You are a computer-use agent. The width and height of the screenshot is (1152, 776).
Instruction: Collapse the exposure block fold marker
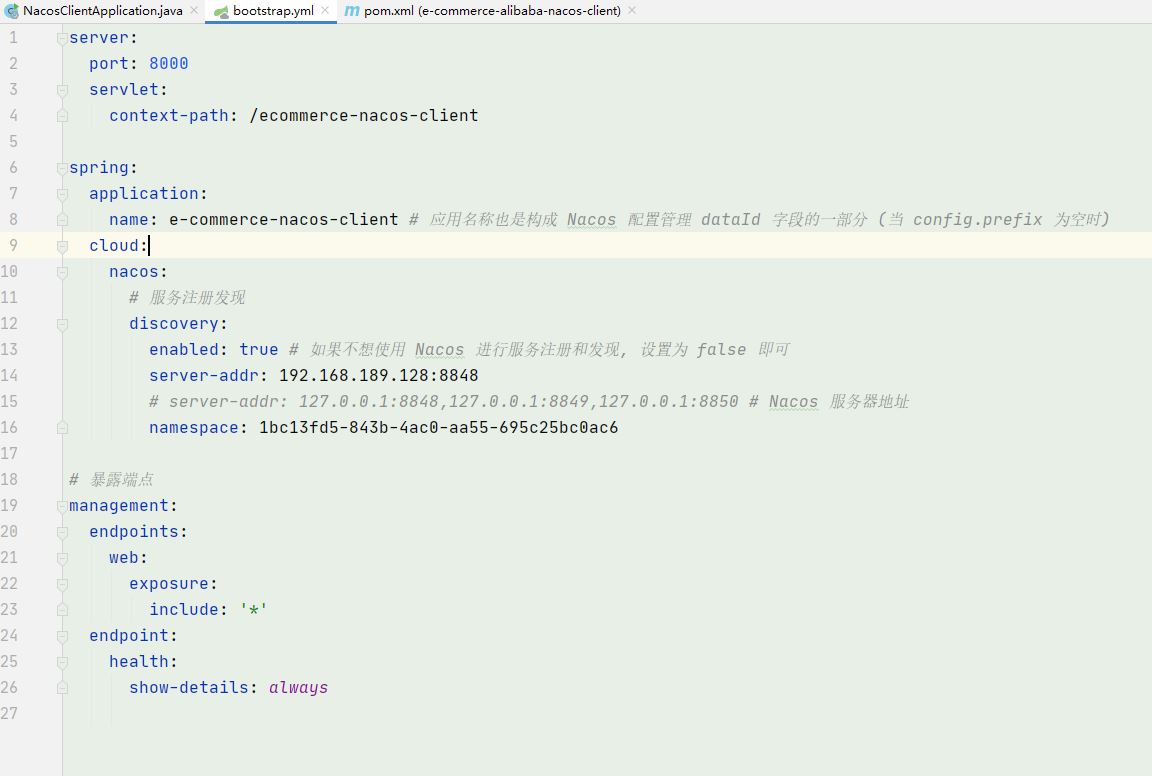click(62, 584)
